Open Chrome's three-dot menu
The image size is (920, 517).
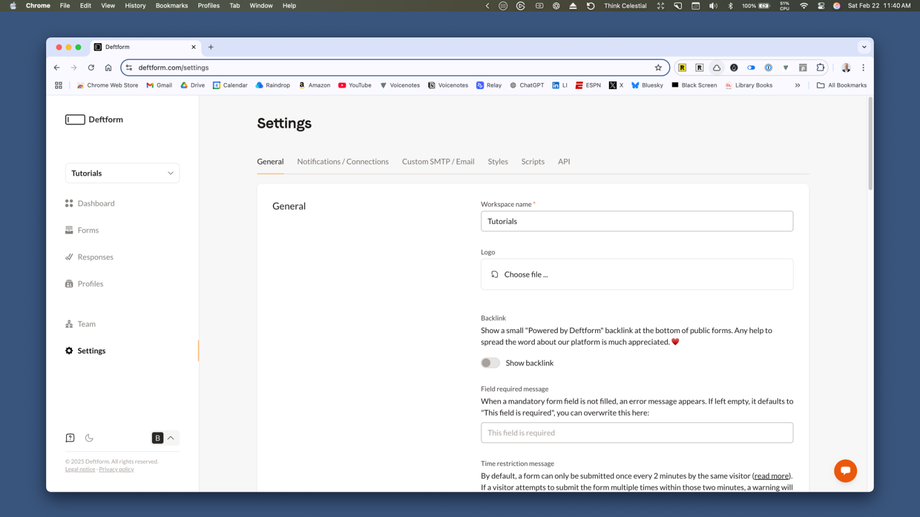coord(863,67)
